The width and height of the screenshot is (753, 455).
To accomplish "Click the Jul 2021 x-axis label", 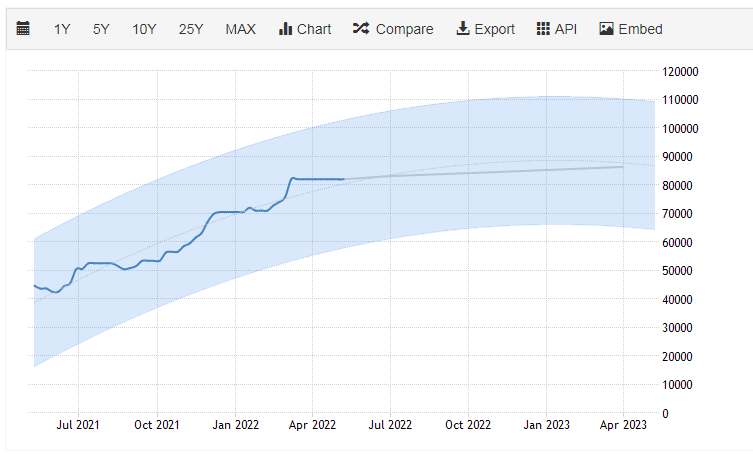I will (78, 425).
